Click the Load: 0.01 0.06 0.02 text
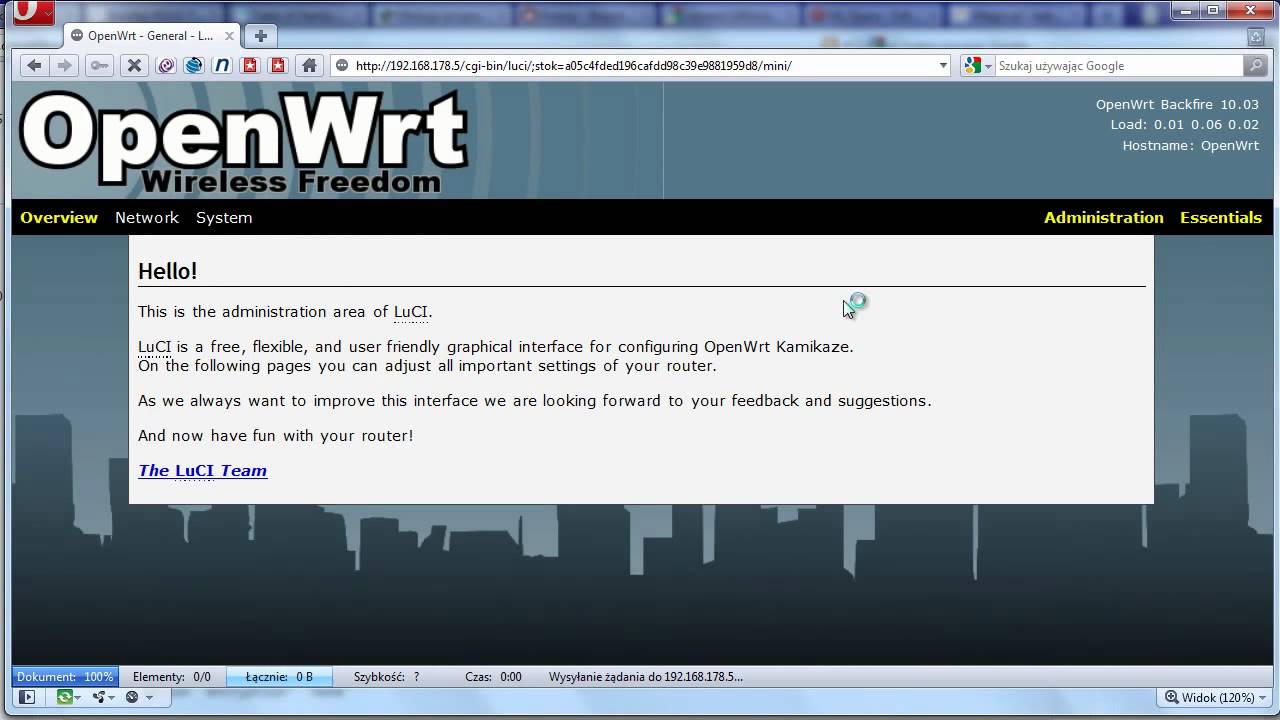1280x720 pixels. click(1185, 125)
